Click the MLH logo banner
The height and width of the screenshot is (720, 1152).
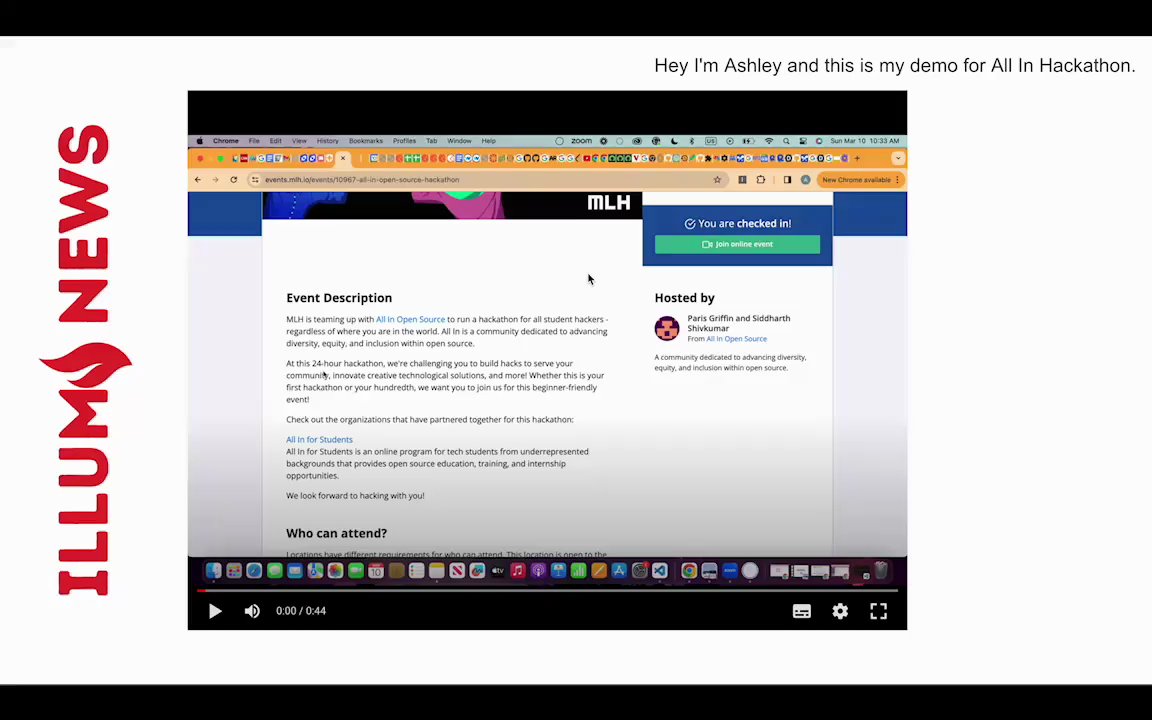608,203
